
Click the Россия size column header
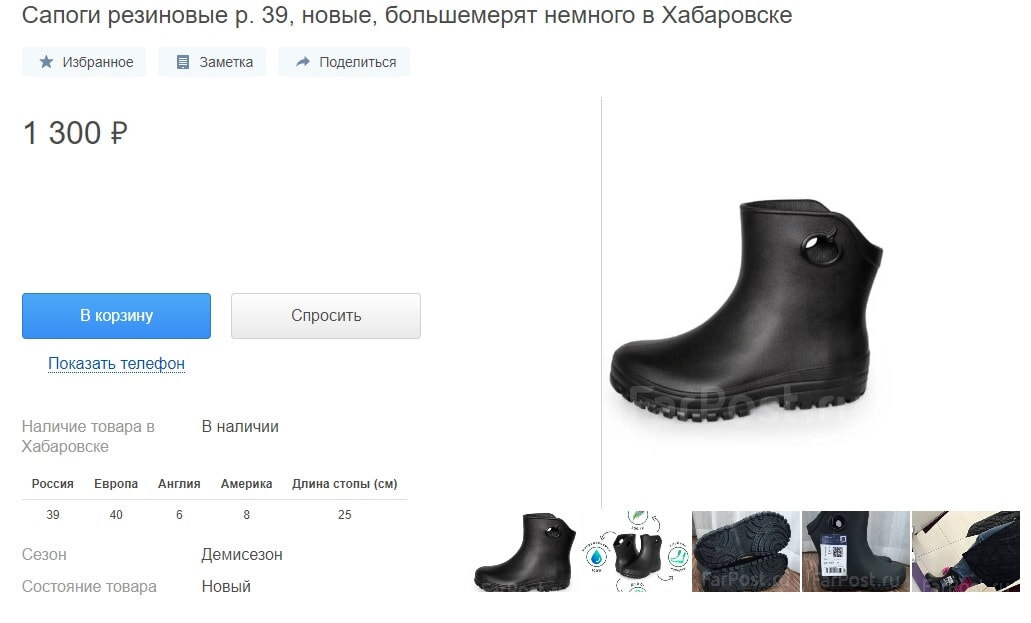[53, 484]
